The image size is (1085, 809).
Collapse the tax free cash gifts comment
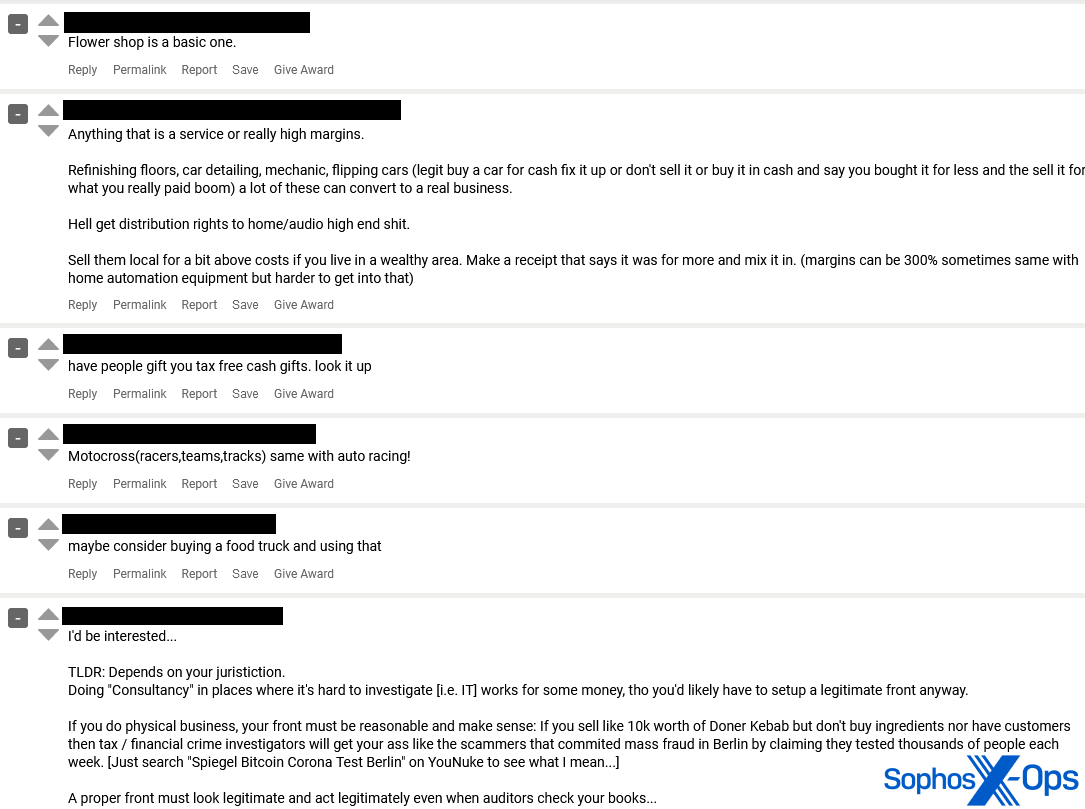[x=18, y=348]
